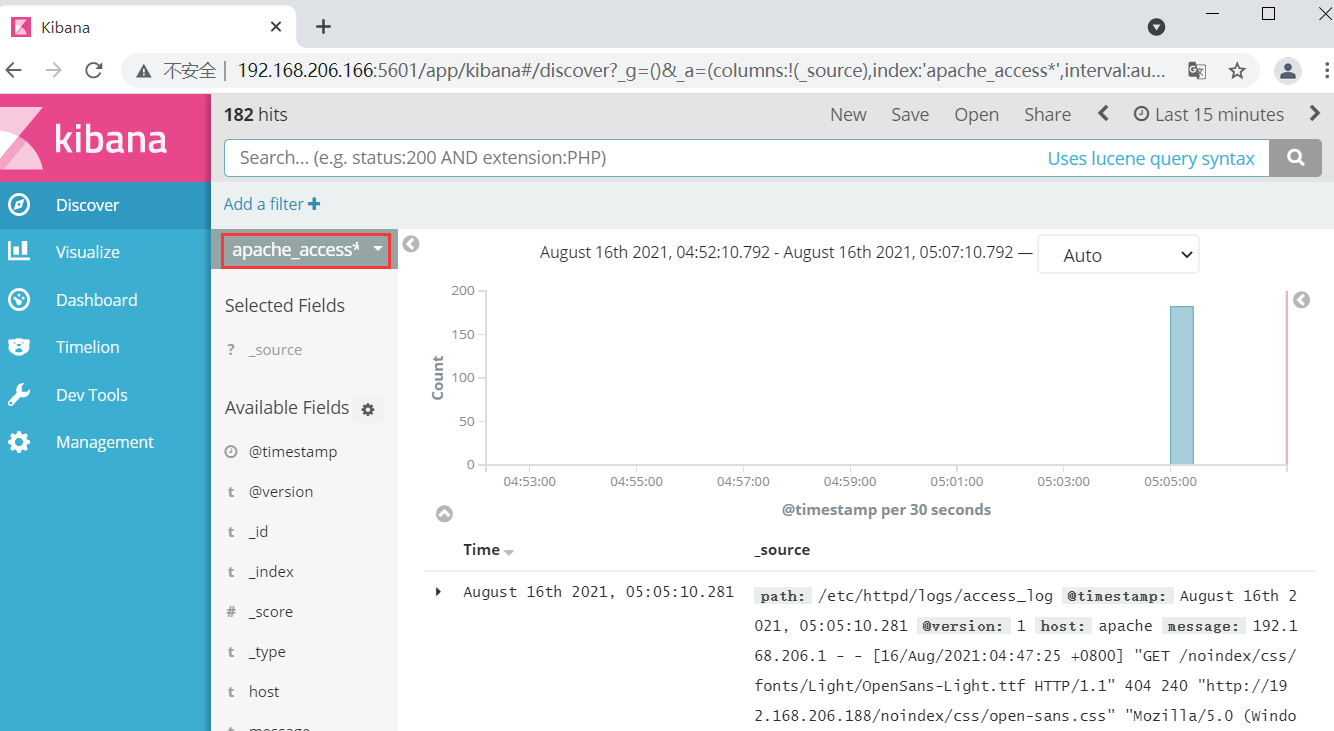Open Available Fields gear settings
The width and height of the screenshot is (1334, 731).
point(368,409)
